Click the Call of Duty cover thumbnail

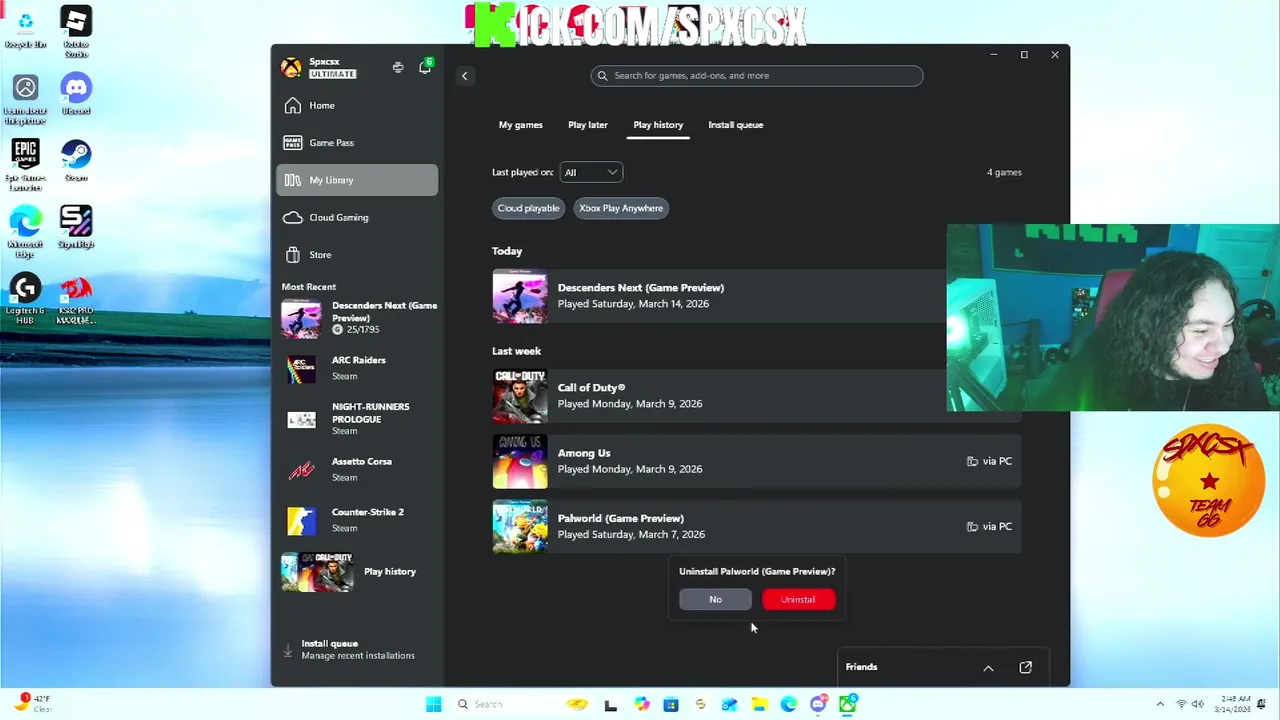[520, 396]
